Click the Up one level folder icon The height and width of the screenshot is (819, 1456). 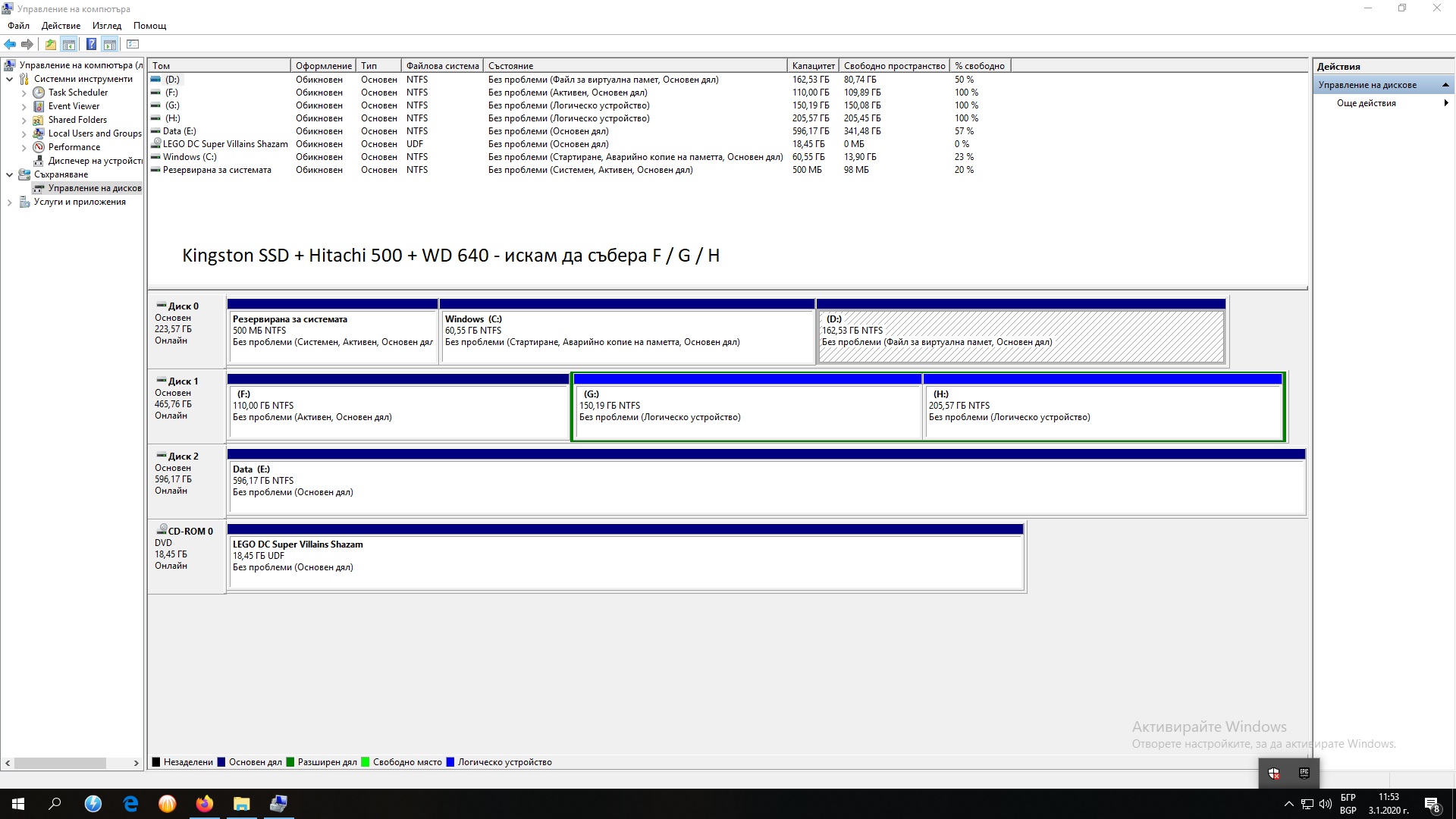point(50,44)
